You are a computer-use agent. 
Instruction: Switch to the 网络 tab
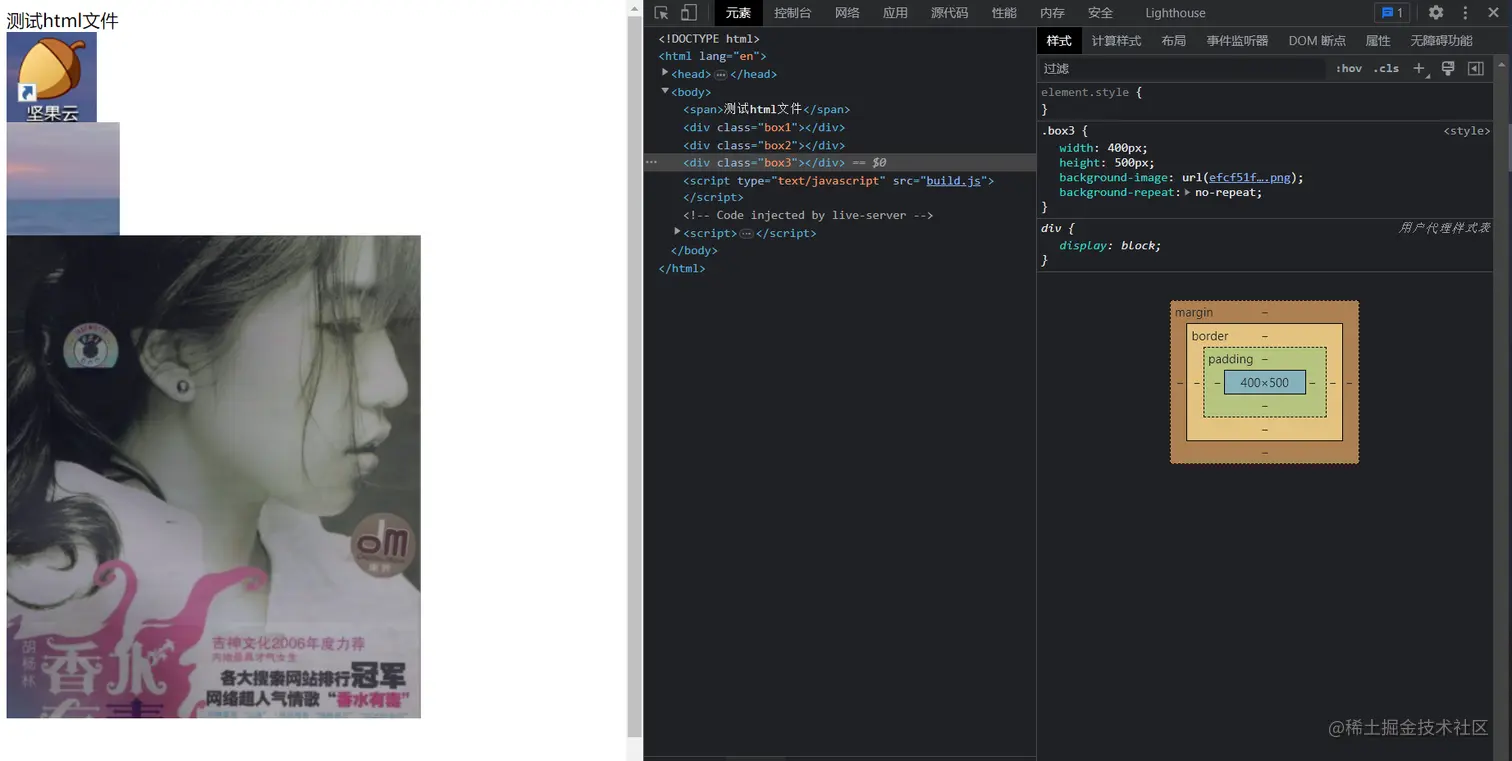click(x=847, y=13)
